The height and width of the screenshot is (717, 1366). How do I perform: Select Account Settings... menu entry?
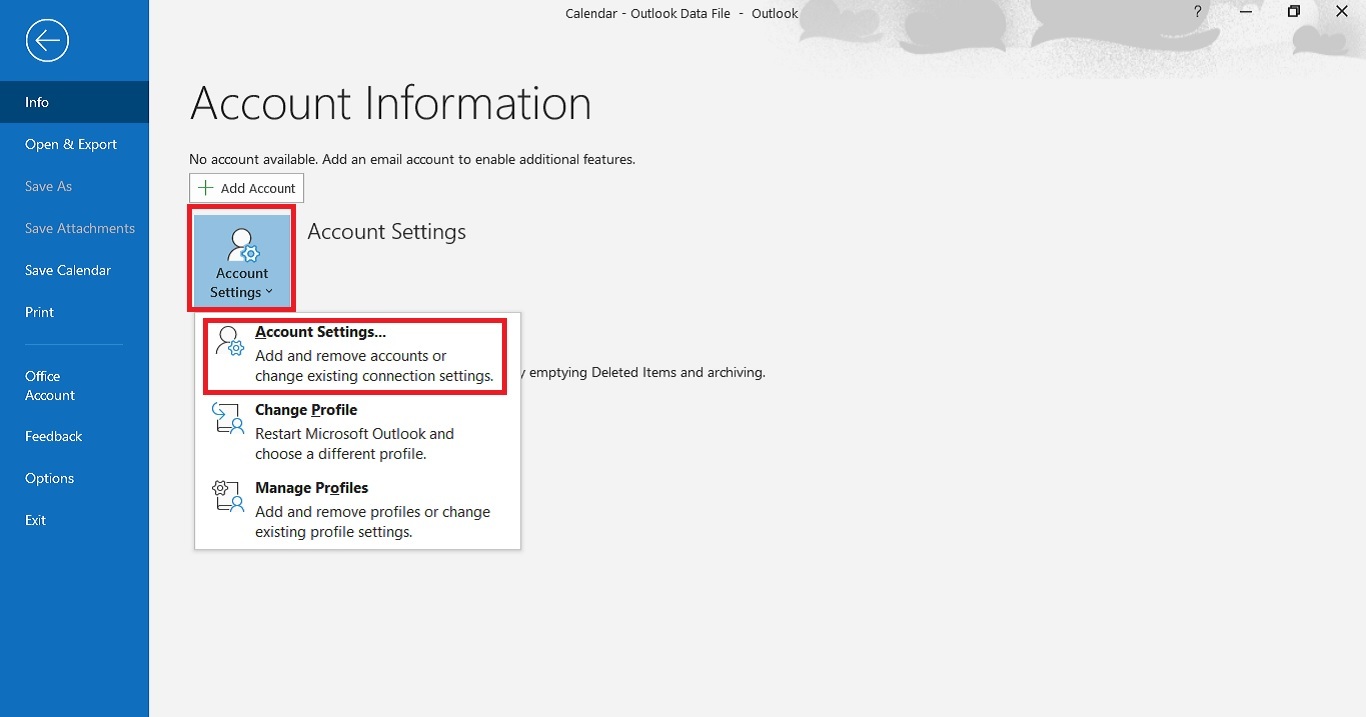coord(356,355)
